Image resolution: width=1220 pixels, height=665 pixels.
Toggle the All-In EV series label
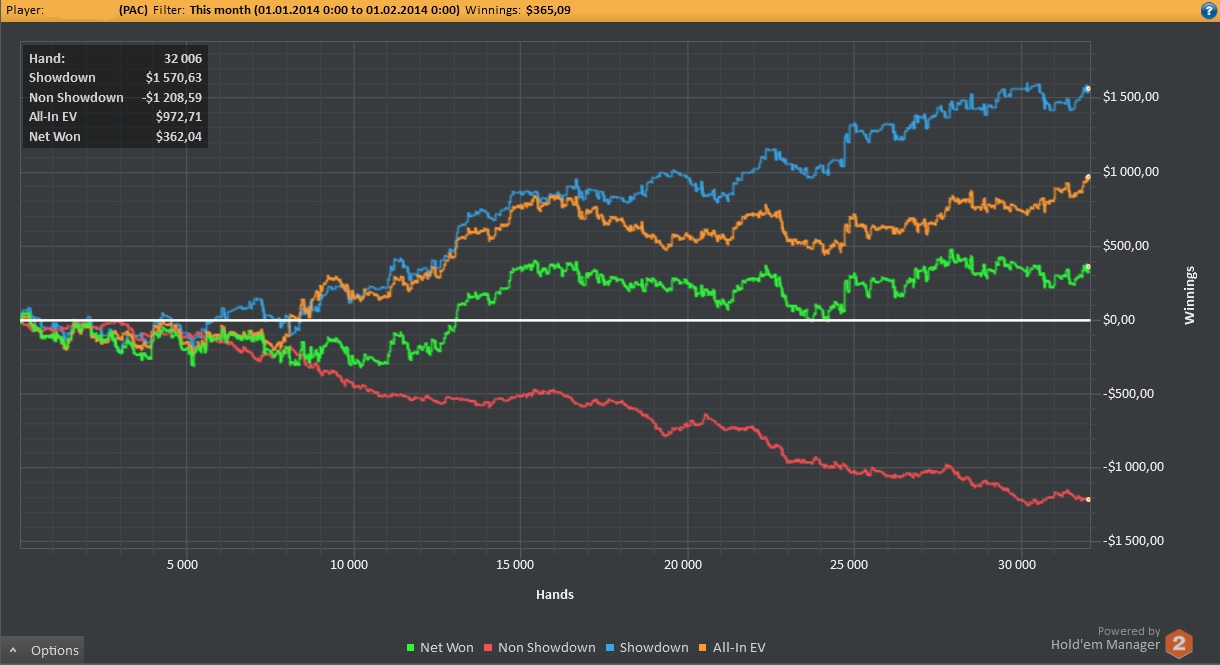click(x=738, y=648)
